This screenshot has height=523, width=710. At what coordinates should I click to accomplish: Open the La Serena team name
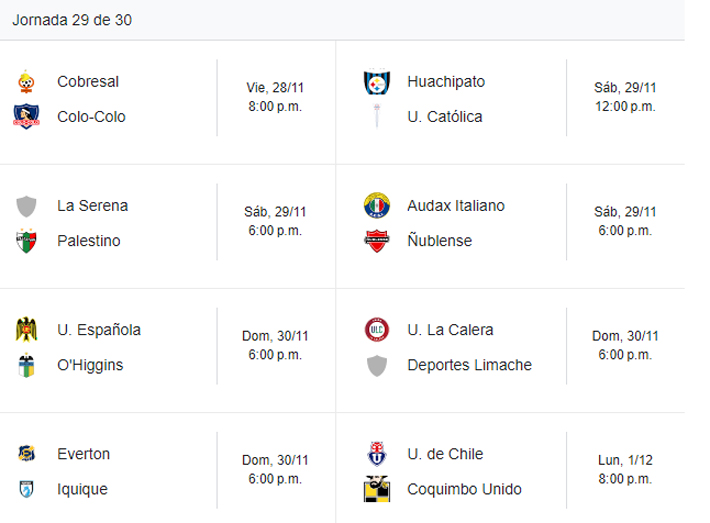pos(92,205)
